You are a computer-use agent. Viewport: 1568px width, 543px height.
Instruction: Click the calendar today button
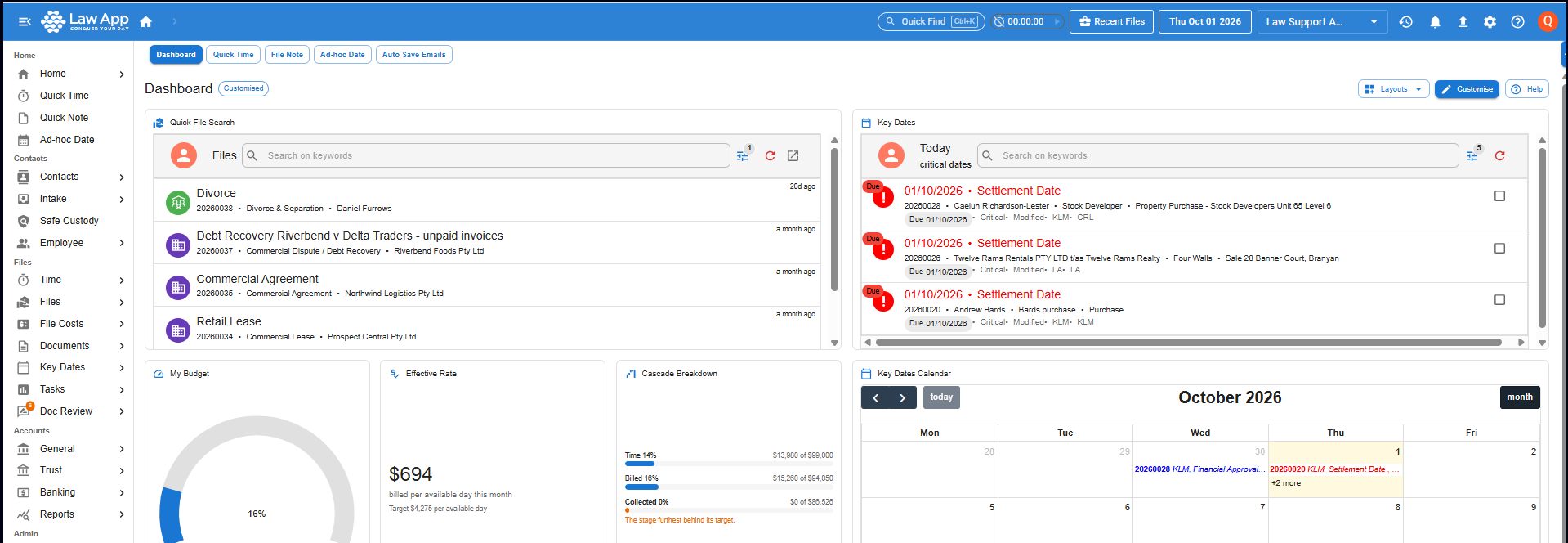941,397
